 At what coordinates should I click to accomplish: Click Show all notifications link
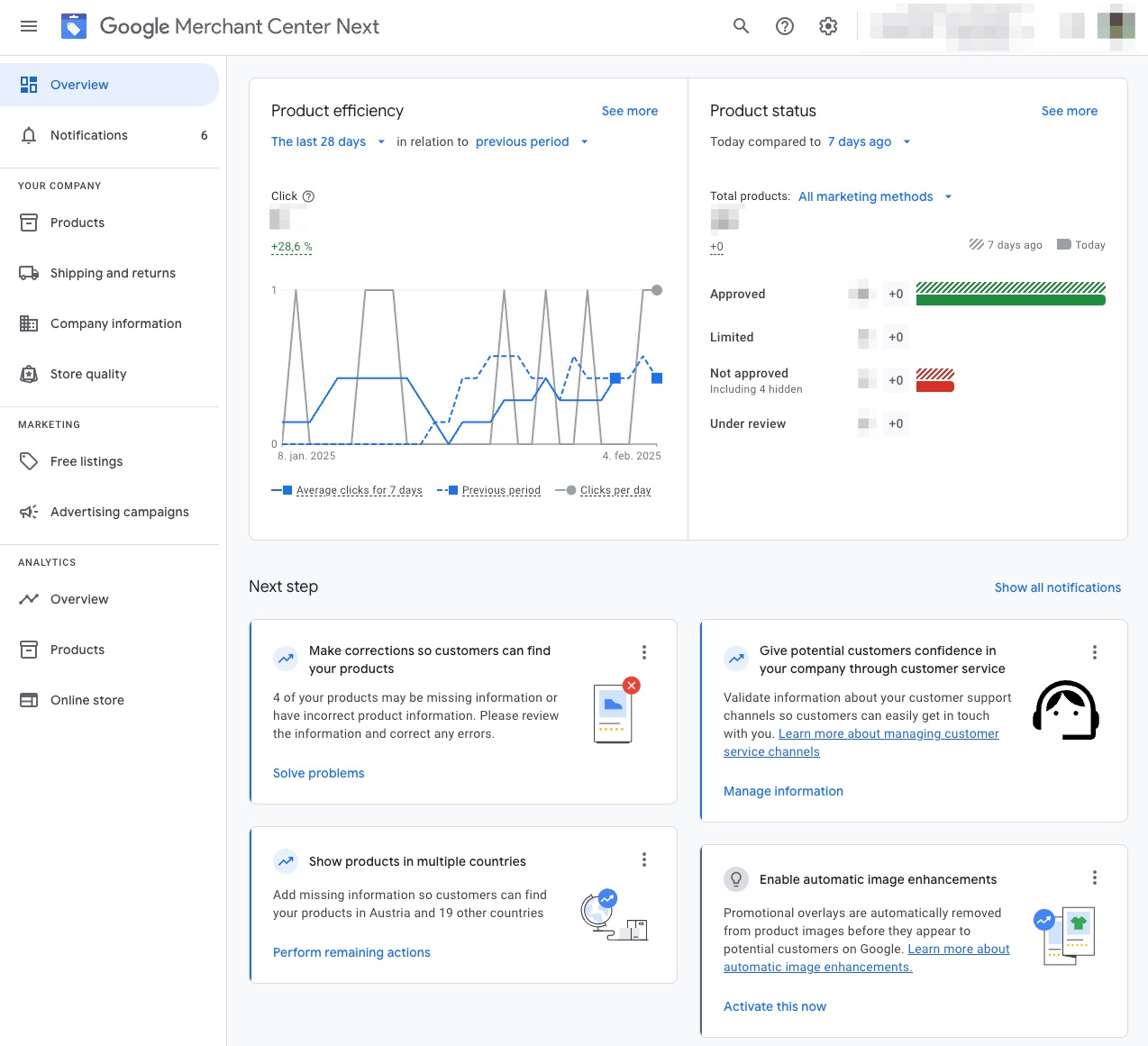pyautogui.click(x=1058, y=587)
